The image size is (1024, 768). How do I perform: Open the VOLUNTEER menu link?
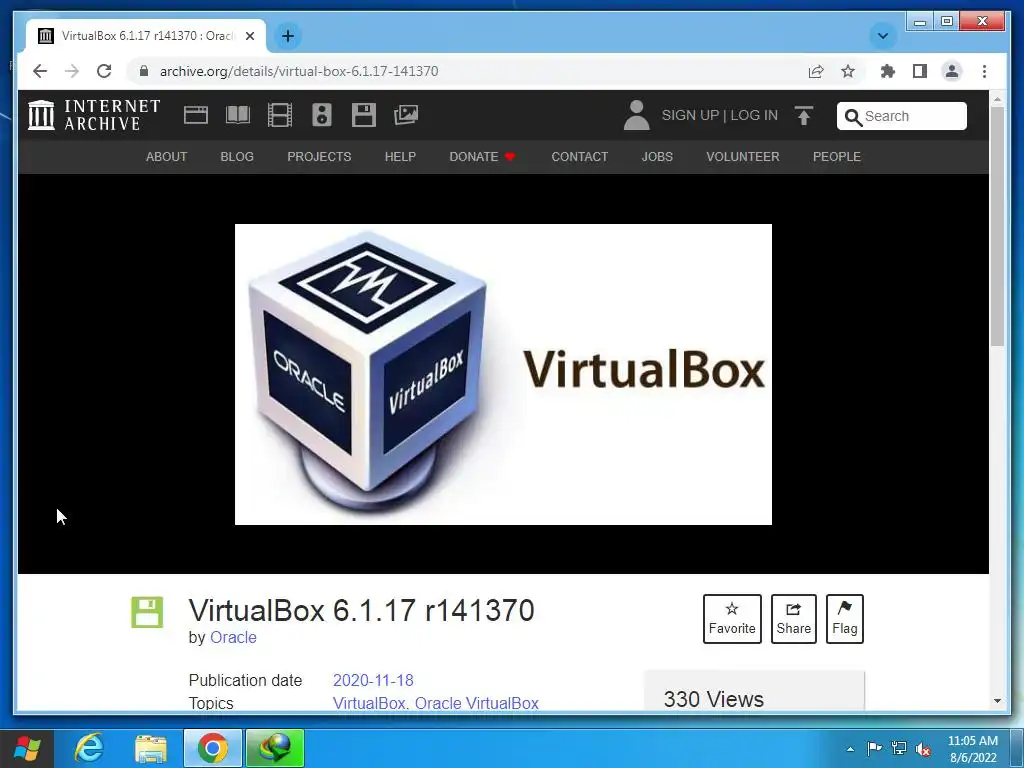point(743,157)
